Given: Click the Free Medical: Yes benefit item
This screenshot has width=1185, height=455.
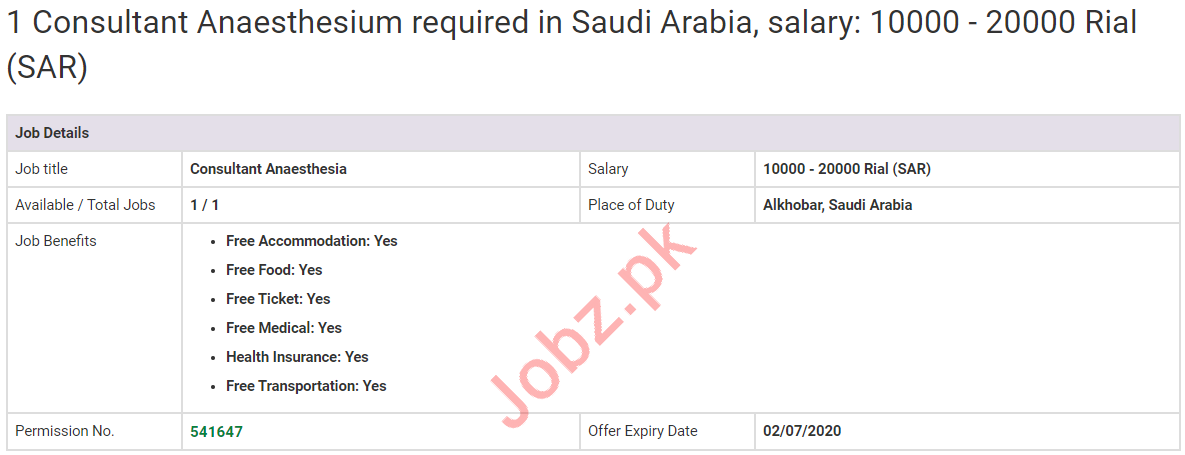Looking at the screenshot, I should pos(284,328).
